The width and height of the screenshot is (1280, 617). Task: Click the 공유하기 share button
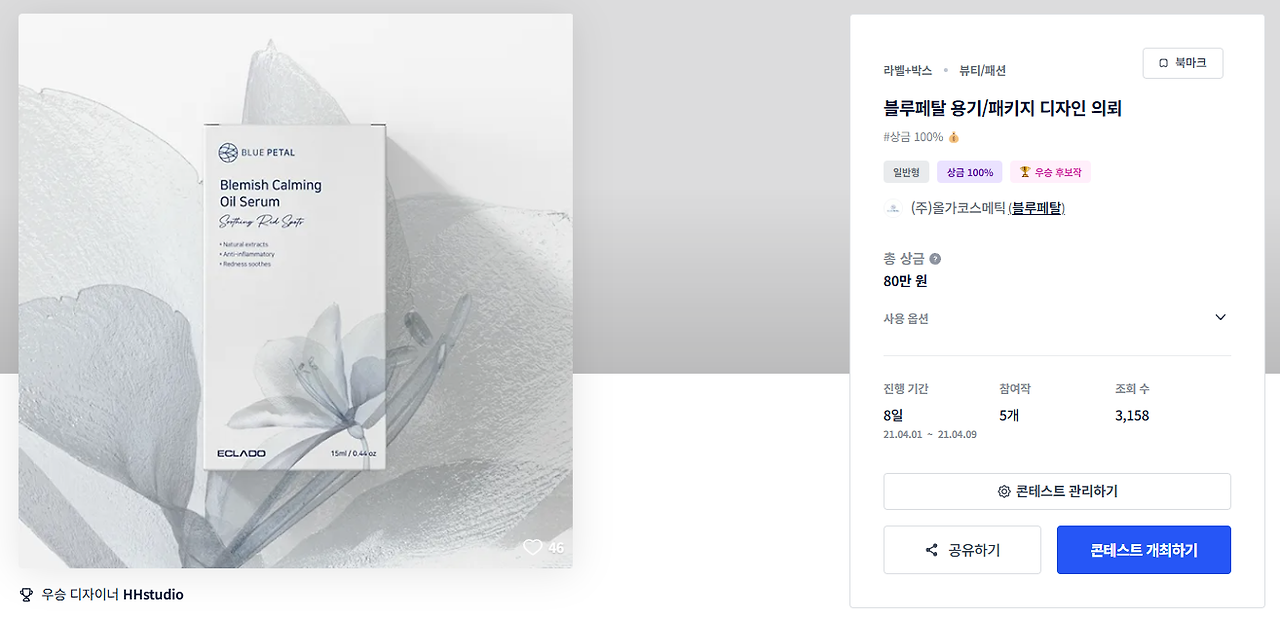coord(962,550)
